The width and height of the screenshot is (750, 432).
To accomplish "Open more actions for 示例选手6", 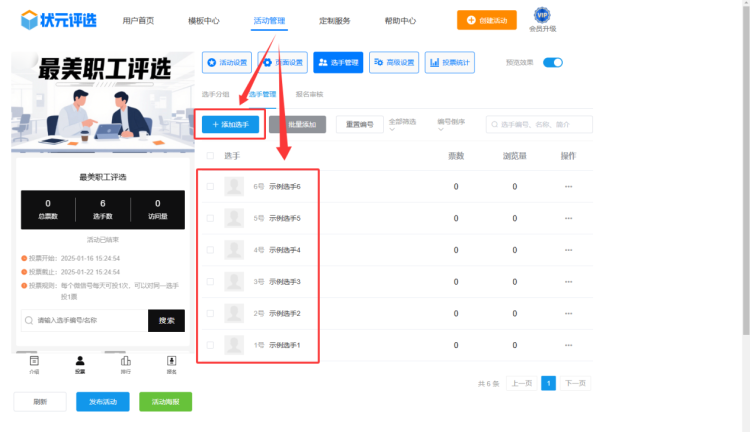I will tap(568, 186).
